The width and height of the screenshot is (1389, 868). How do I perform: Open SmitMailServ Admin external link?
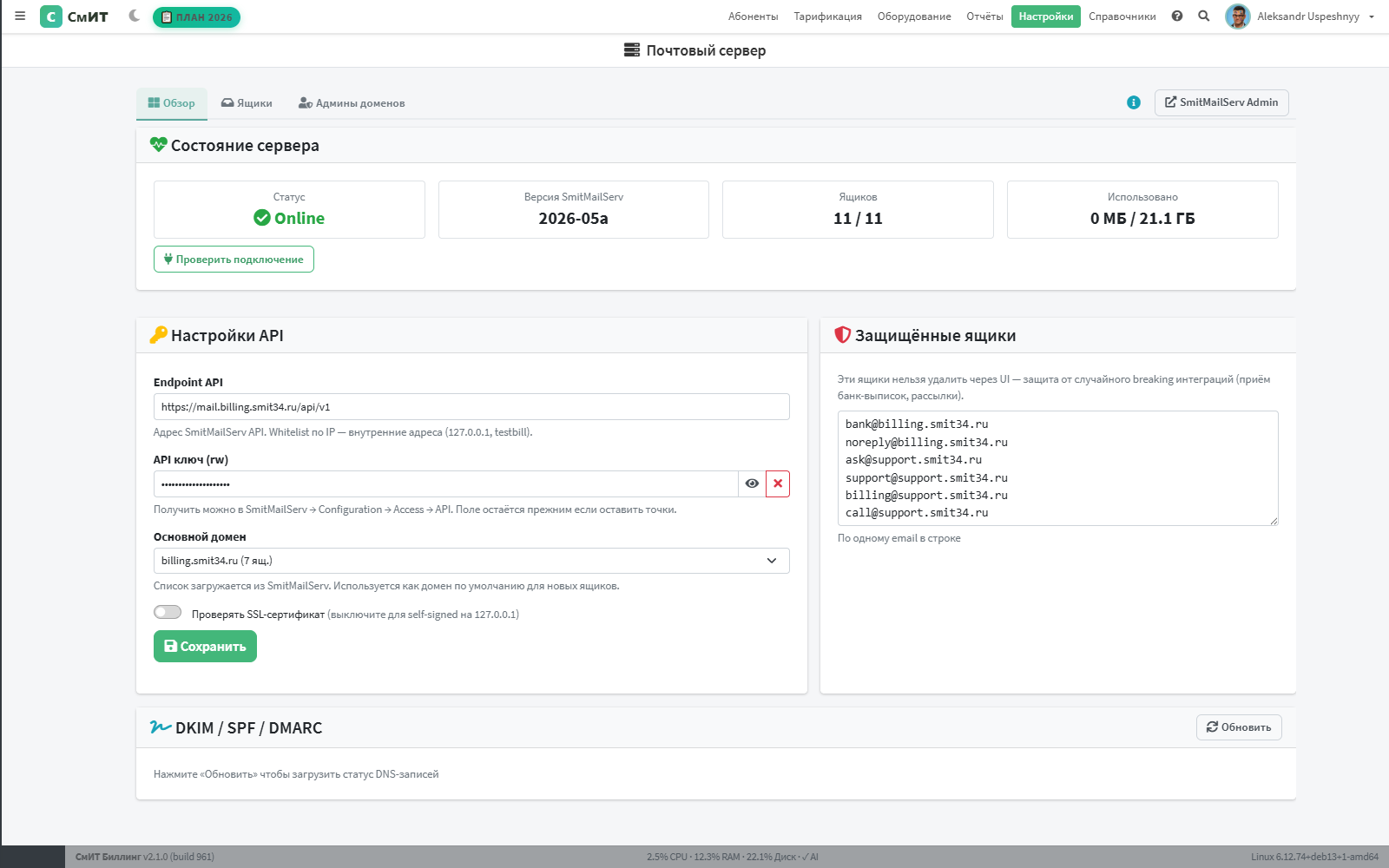(x=1221, y=102)
